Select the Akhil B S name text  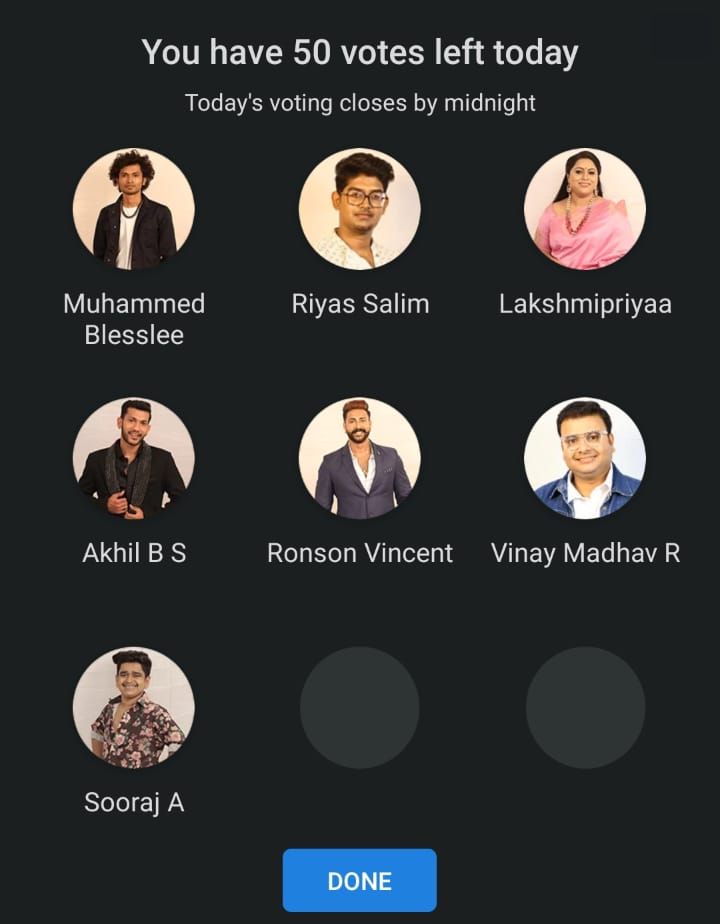click(x=134, y=553)
